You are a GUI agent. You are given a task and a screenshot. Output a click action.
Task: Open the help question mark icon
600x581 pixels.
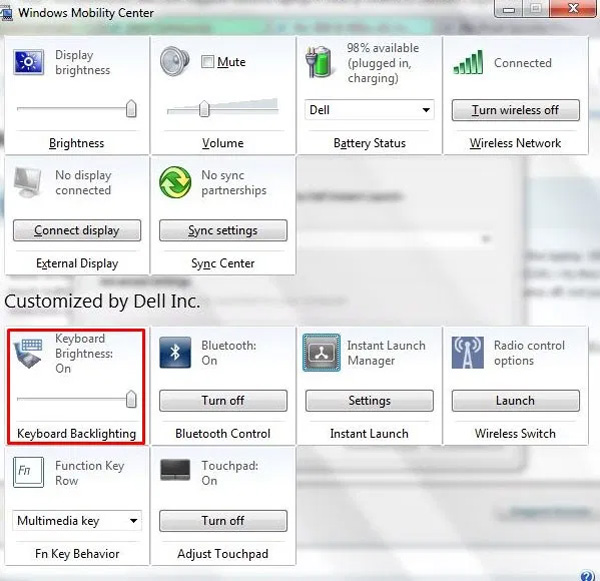point(587,575)
